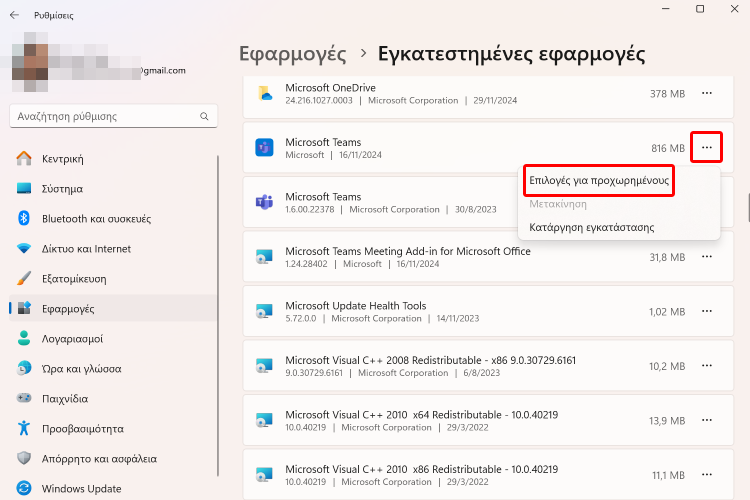Click the Κεντρική home icon

click(x=24, y=158)
